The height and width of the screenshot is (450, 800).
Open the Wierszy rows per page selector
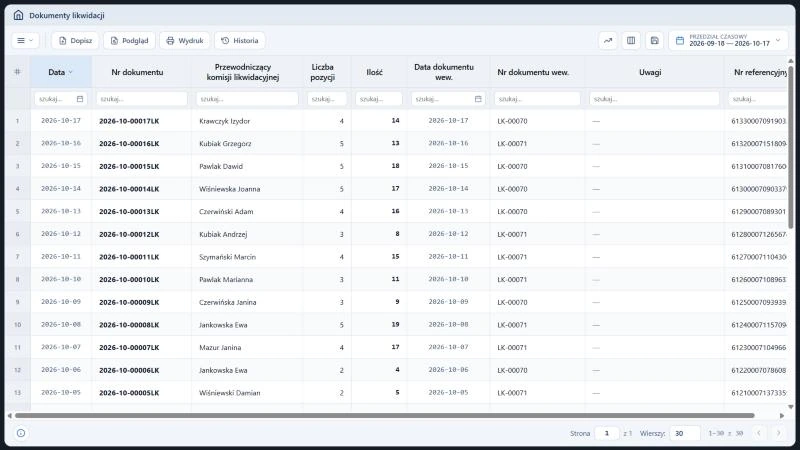pos(685,433)
